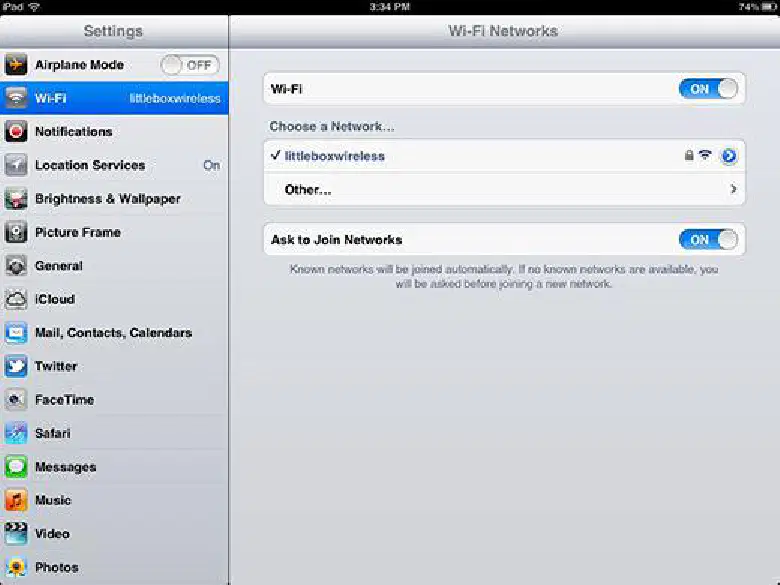Tap the Wi-Fi sidebar icon
This screenshot has width=780, height=585.
click(15, 98)
